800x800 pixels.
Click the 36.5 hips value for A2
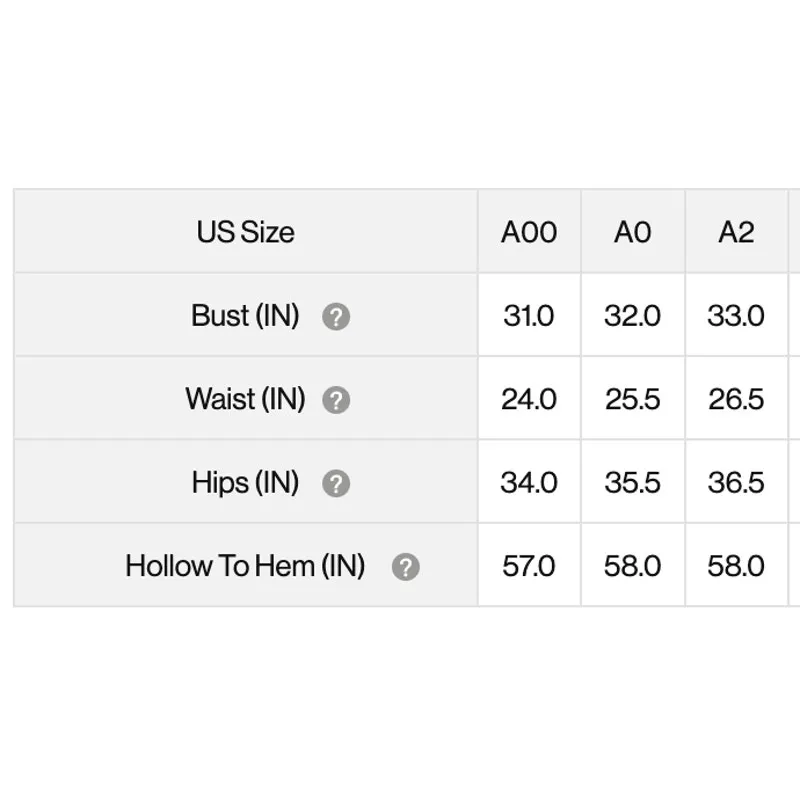[736, 483]
